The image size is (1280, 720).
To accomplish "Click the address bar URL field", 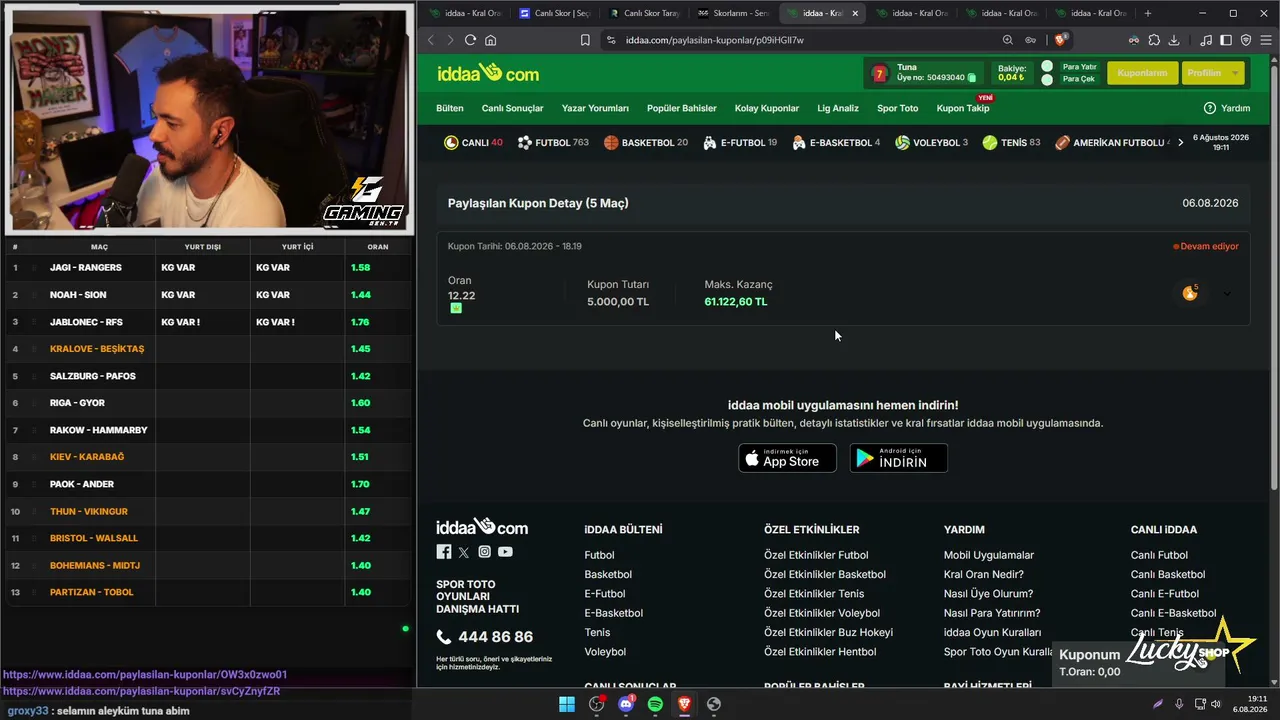I will [x=800, y=40].
